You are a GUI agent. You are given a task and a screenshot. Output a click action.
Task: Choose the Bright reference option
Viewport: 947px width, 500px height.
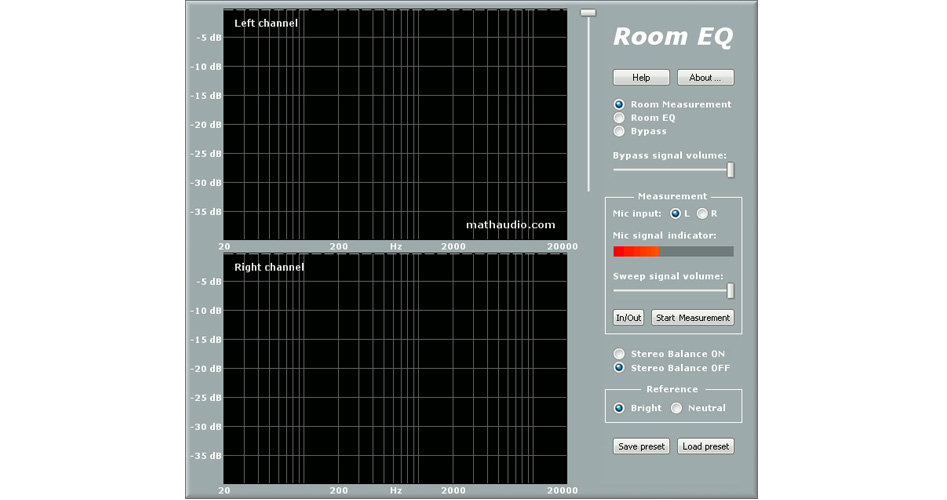coord(619,408)
